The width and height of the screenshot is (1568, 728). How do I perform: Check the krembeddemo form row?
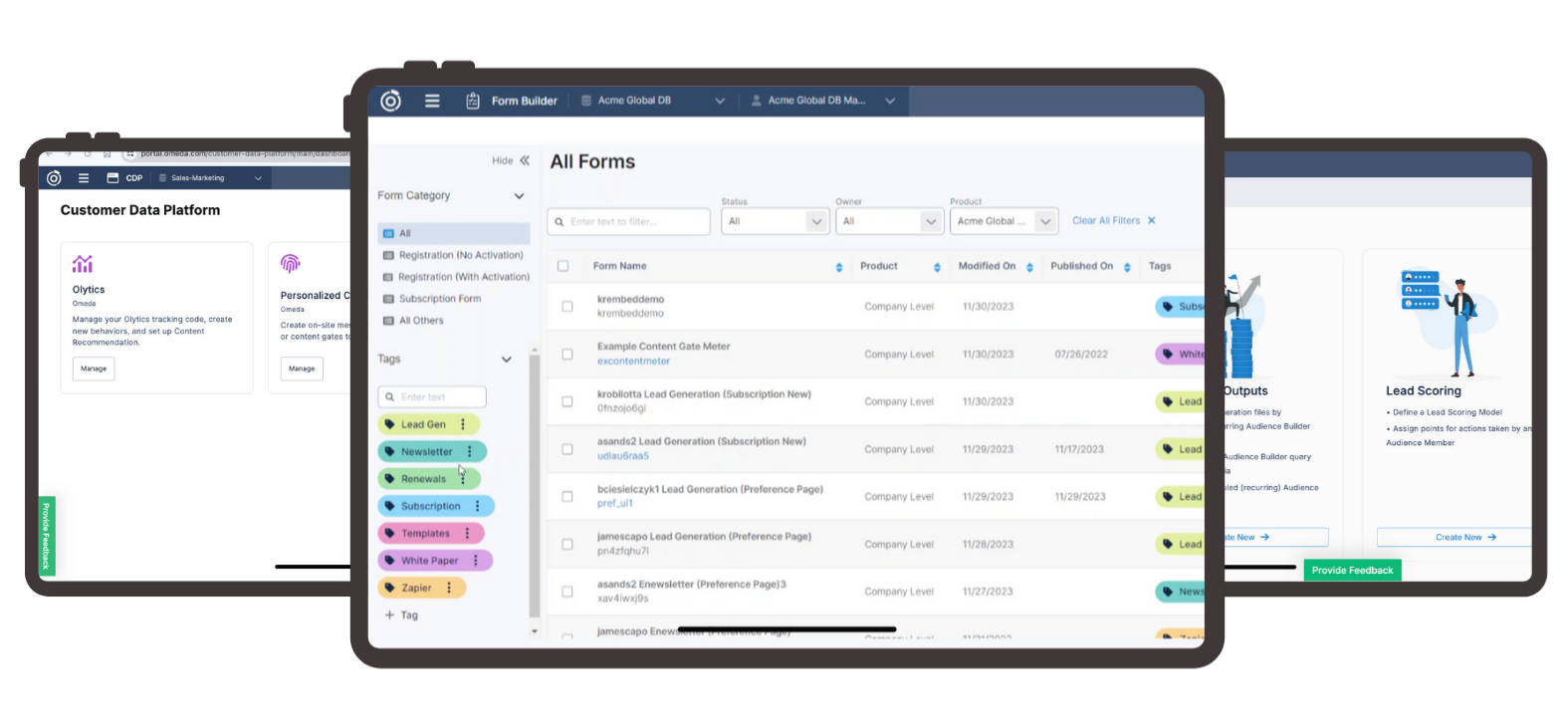click(567, 307)
